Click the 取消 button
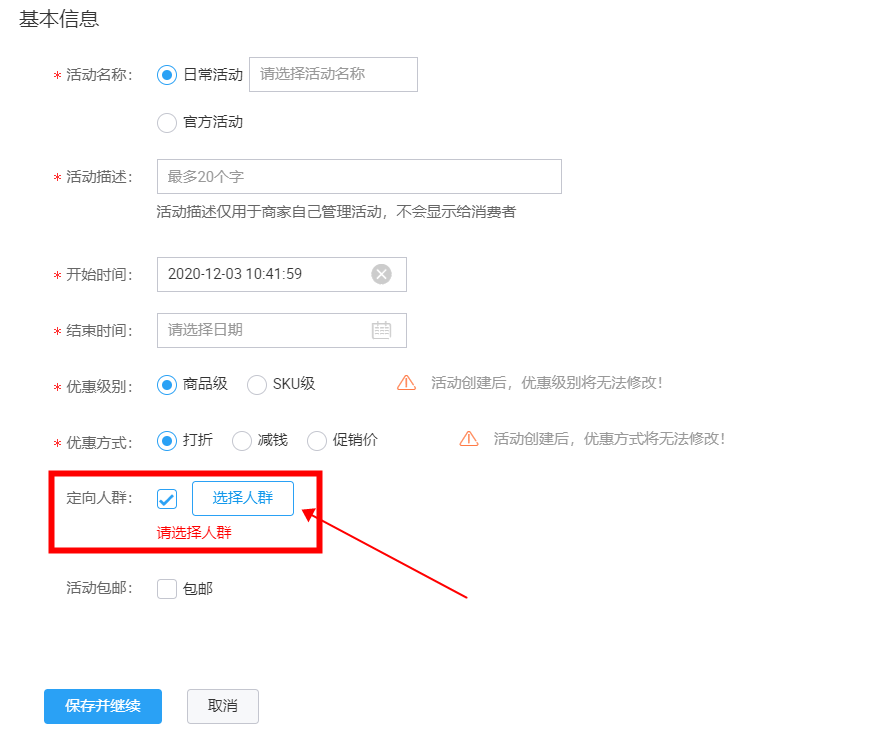Screen dimensions: 894x746 222,706
